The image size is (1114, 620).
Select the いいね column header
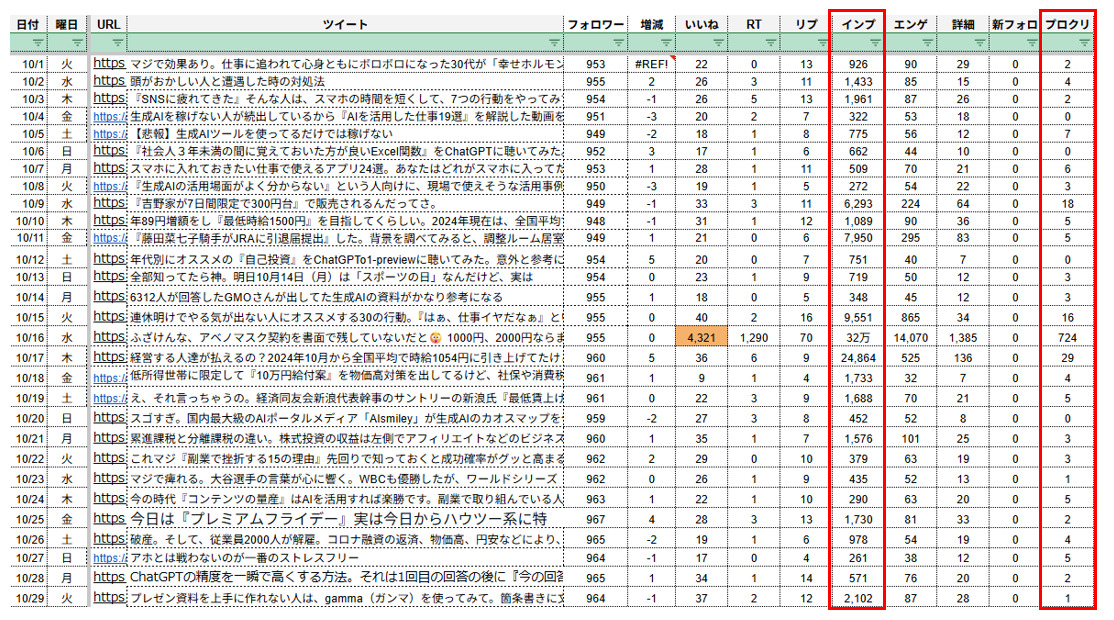tap(701, 24)
